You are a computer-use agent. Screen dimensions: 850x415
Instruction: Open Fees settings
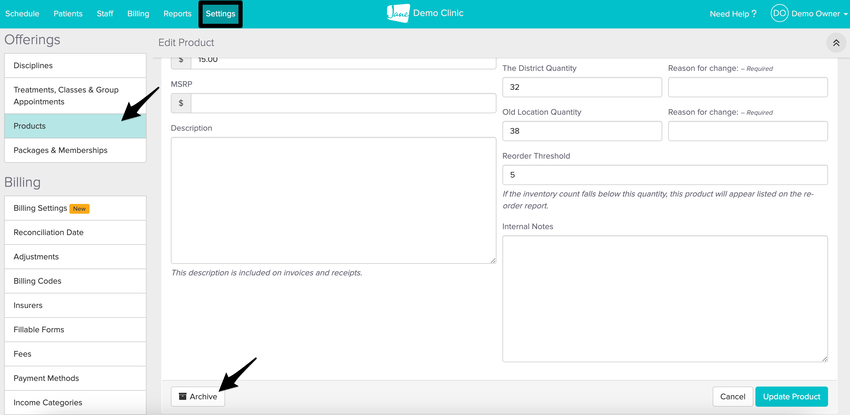click(75, 354)
